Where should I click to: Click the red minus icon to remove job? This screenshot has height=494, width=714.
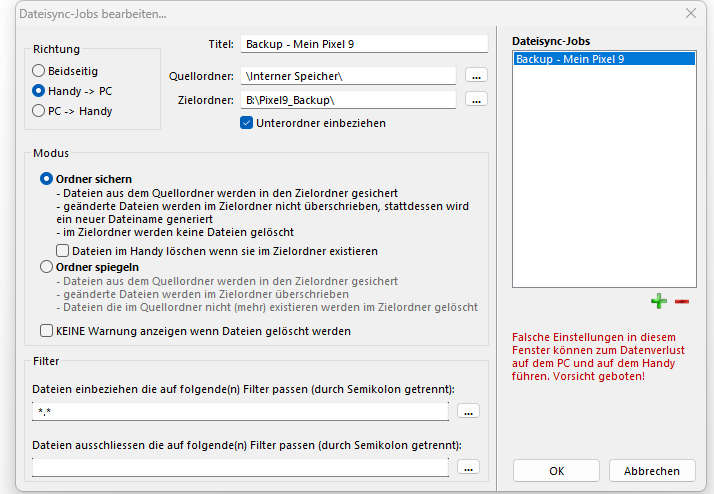(x=682, y=300)
